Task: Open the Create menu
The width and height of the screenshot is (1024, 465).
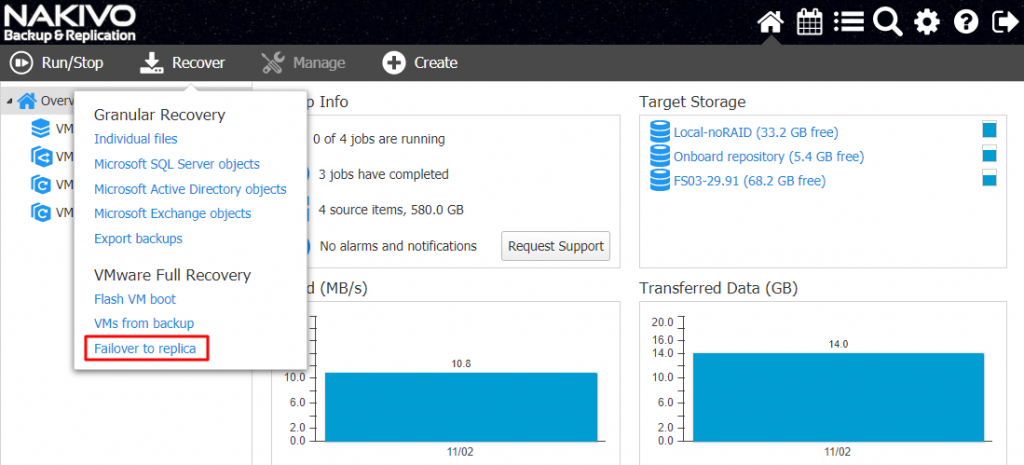Action: (420, 63)
